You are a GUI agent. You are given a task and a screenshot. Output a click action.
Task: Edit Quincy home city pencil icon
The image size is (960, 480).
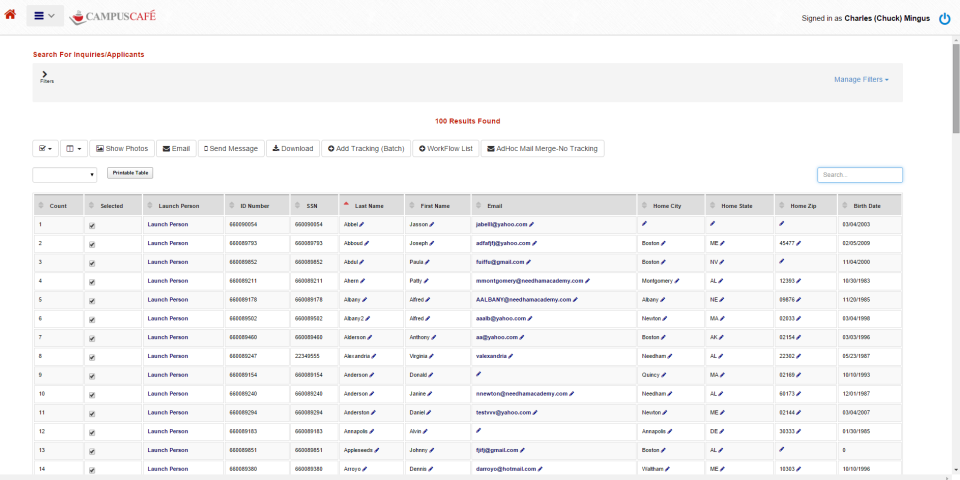pyautogui.click(x=664, y=375)
